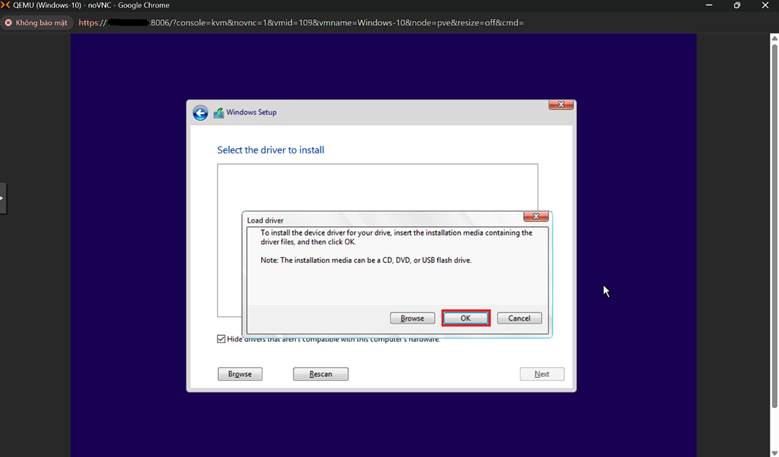
Task: Click the Rescan button
Action: pyautogui.click(x=320, y=374)
